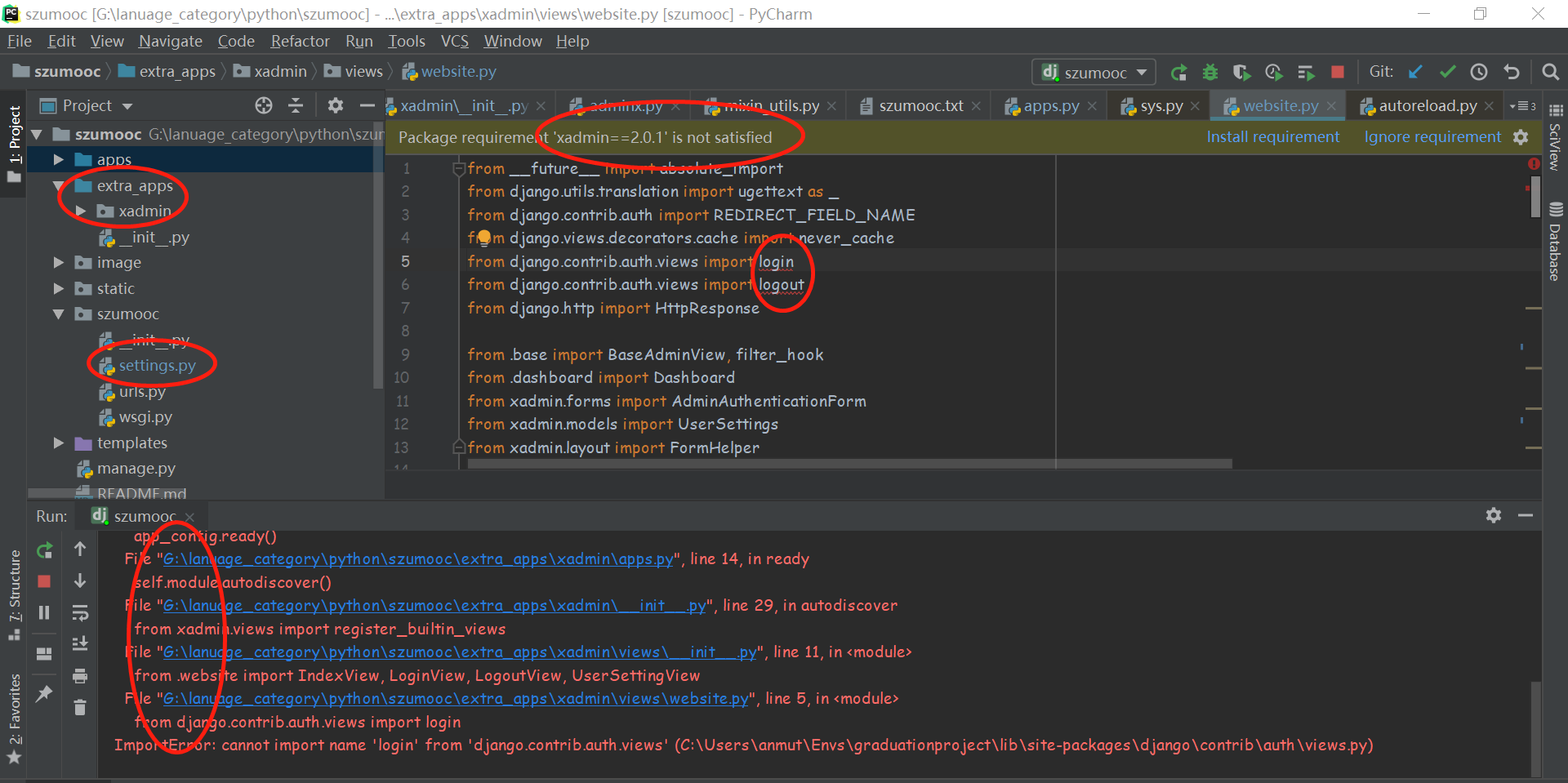Run with coverage shield icon

click(x=1241, y=73)
